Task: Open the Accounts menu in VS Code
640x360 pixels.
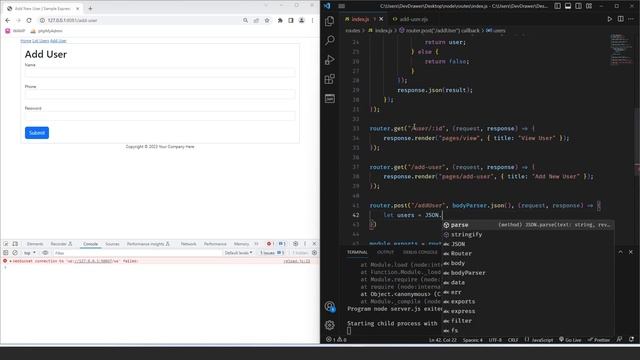Action: tap(329, 307)
